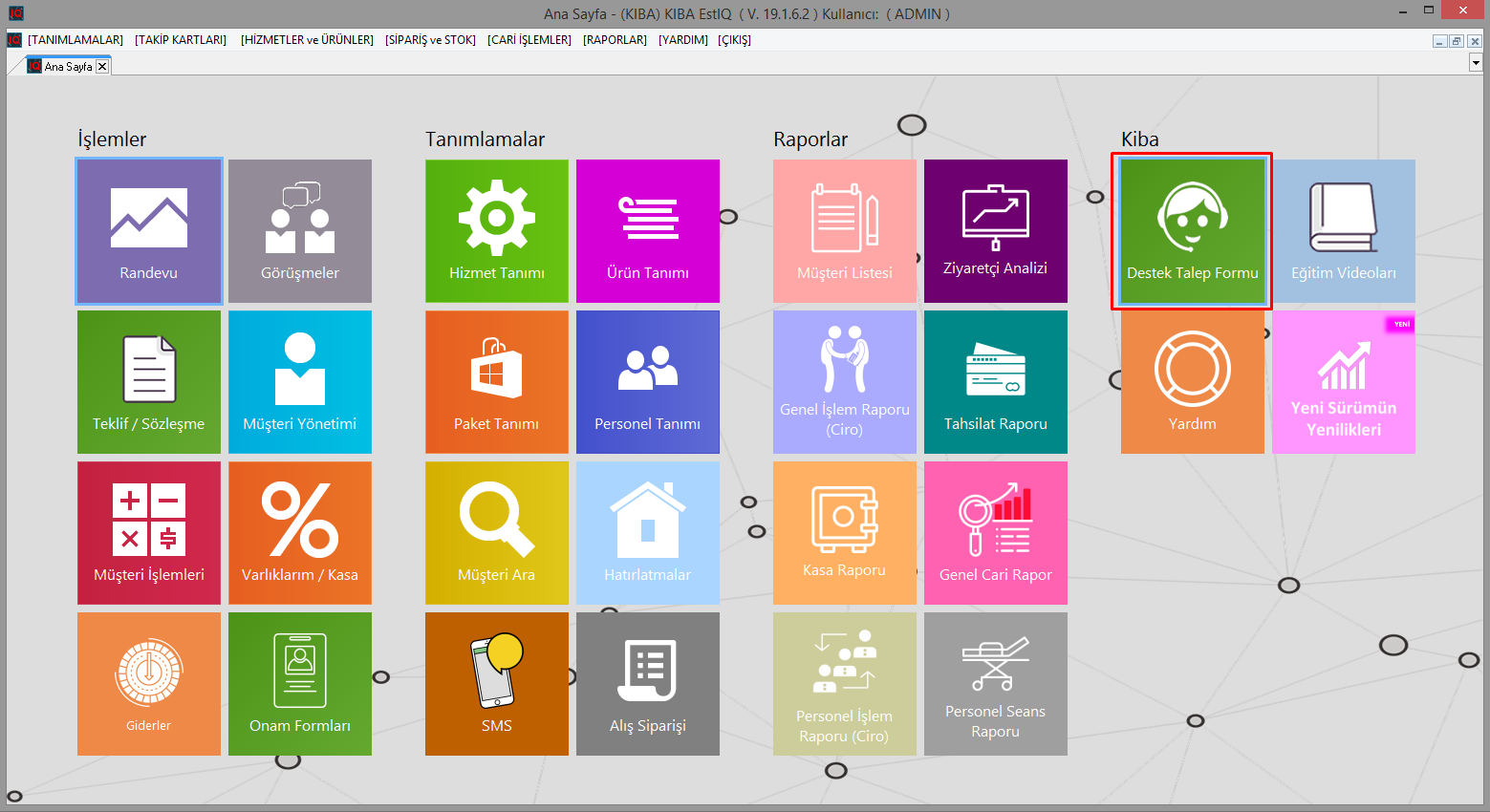This screenshot has width=1490, height=812.
Task: Open Personel Tanımı tile
Action: [x=648, y=382]
